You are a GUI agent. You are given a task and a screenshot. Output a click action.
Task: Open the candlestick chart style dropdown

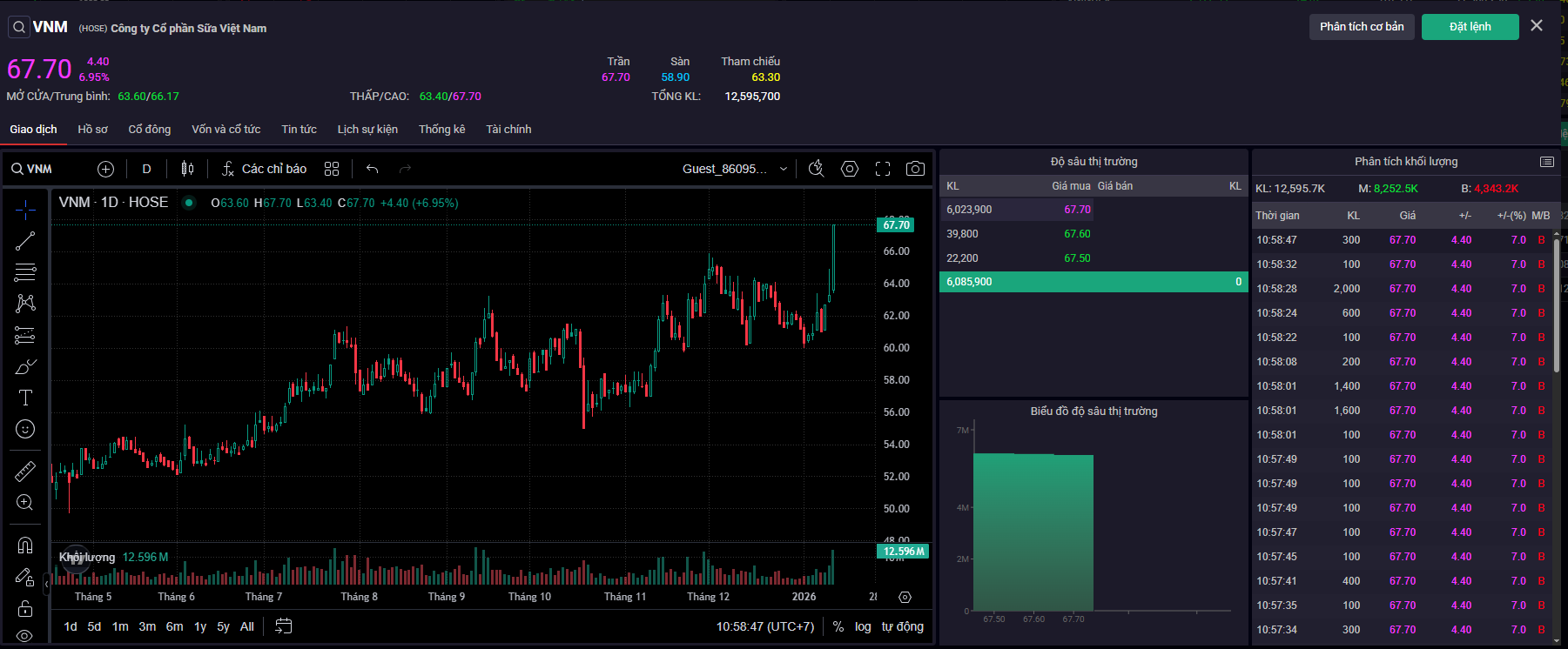click(x=187, y=169)
